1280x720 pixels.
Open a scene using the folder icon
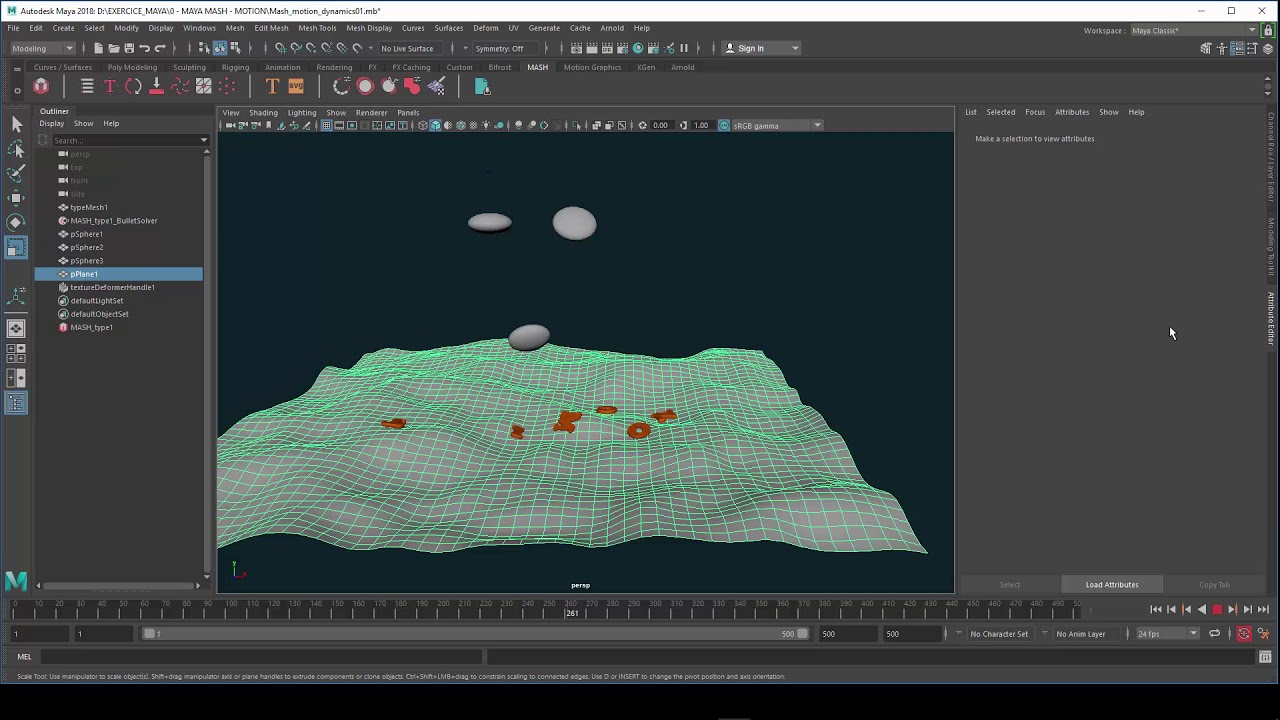click(x=114, y=48)
